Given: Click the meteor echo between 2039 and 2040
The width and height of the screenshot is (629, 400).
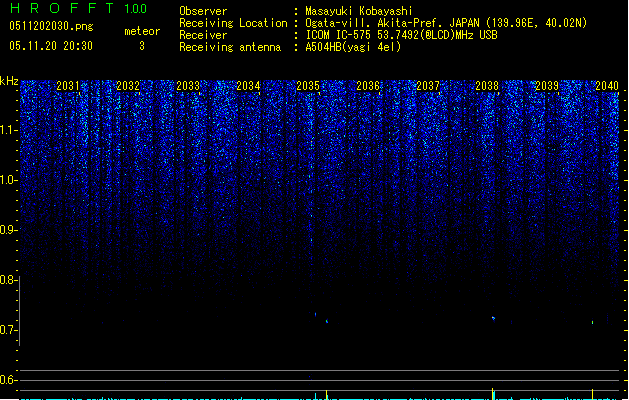Looking at the screenshot, I should pyautogui.click(x=592, y=322).
